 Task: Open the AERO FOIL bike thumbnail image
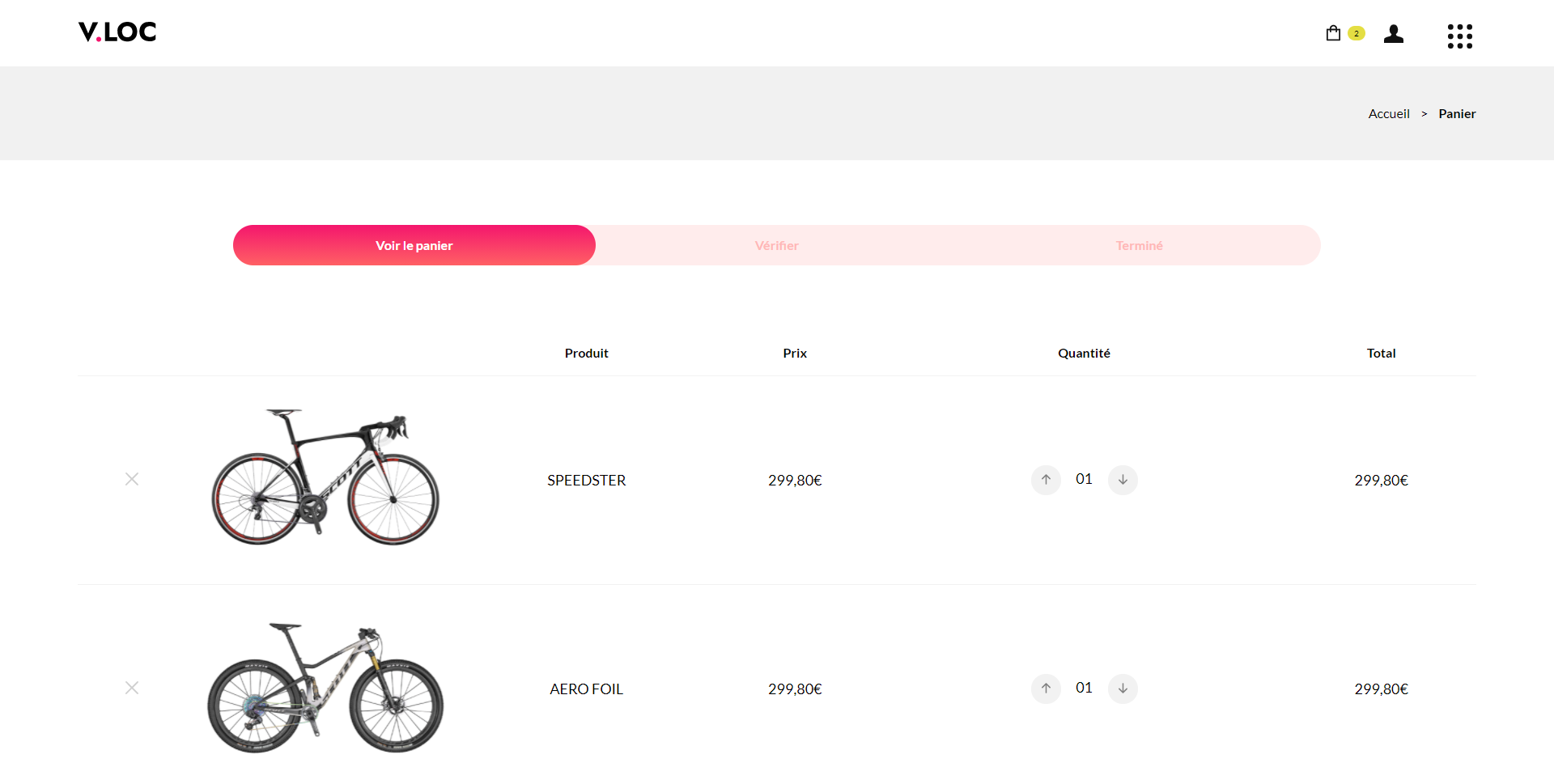click(325, 688)
